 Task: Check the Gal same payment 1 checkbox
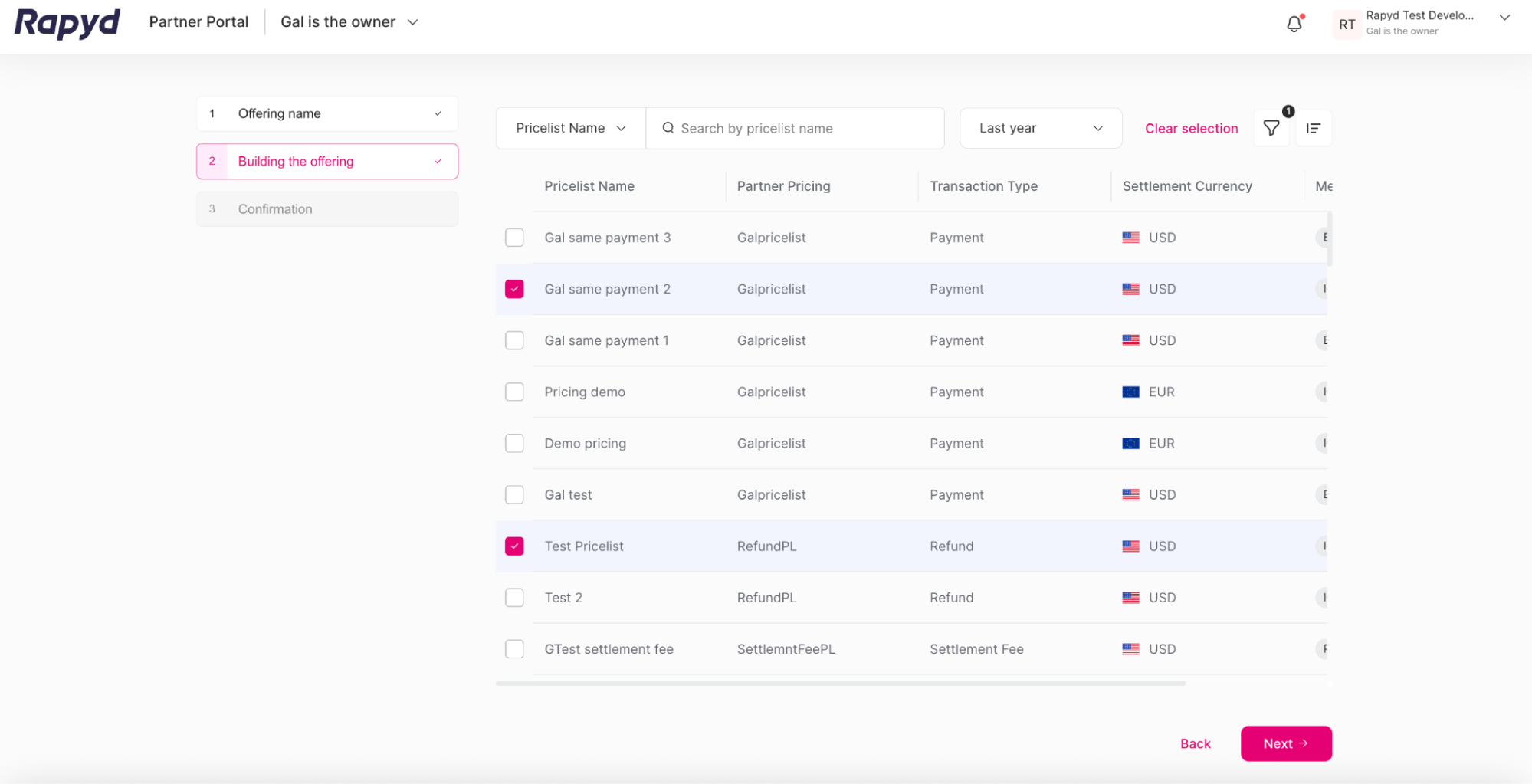point(514,340)
